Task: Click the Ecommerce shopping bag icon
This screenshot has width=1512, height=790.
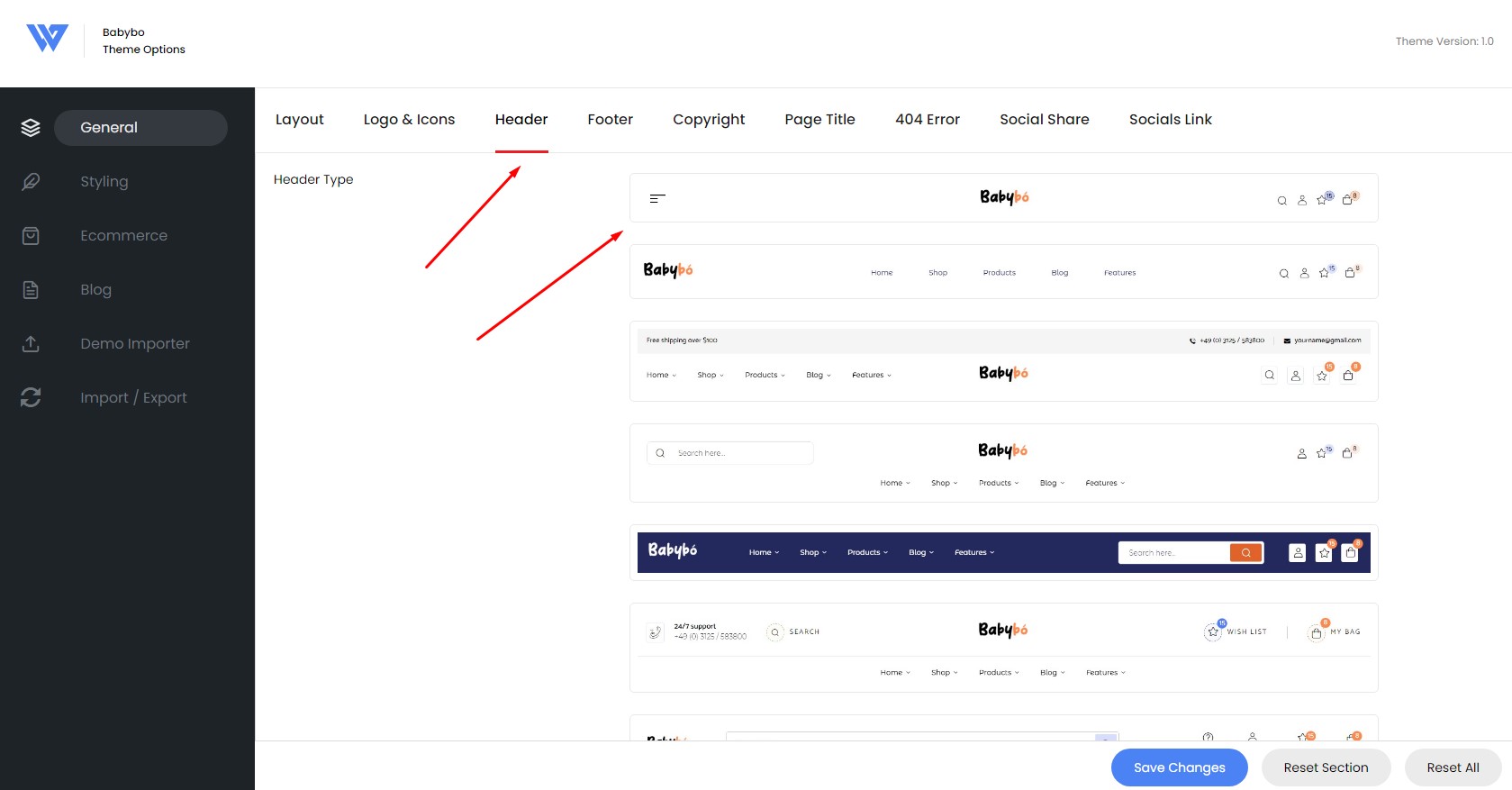Action: pyautogui.click(x=31, y=236)
